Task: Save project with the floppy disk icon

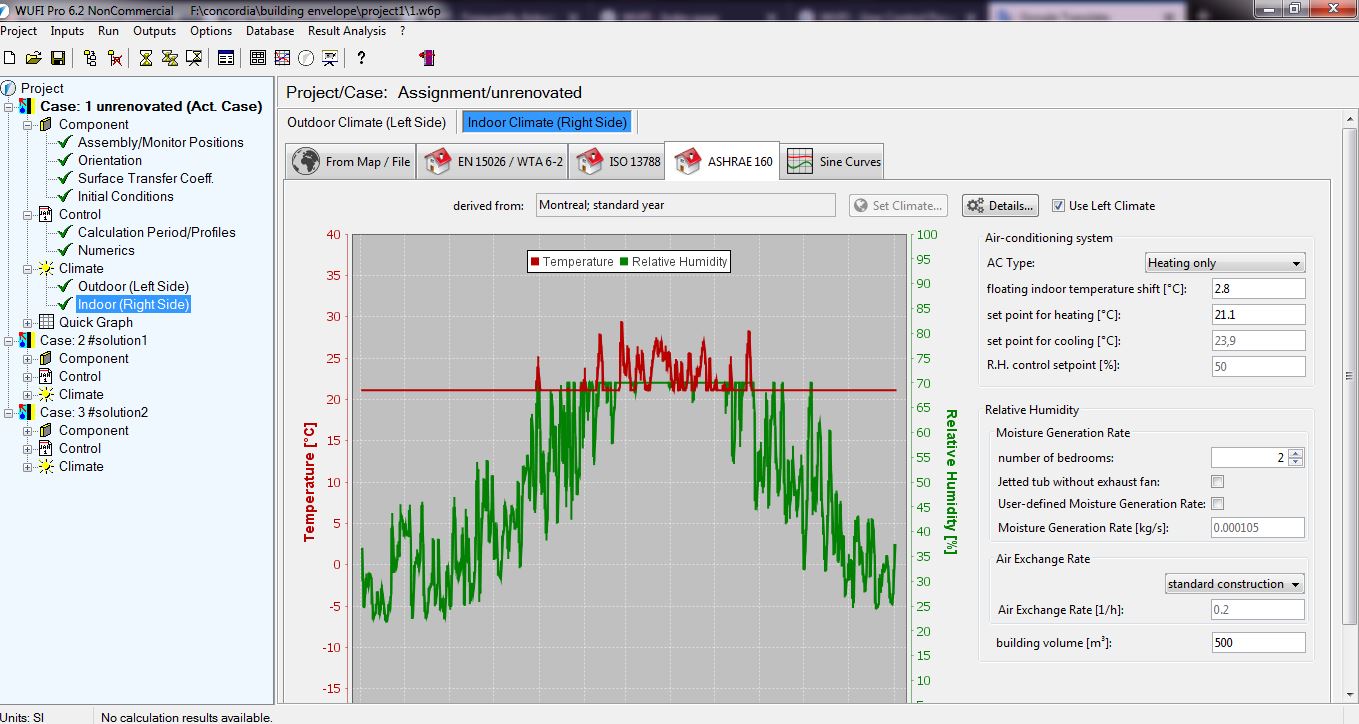Action: click(57, 58)
